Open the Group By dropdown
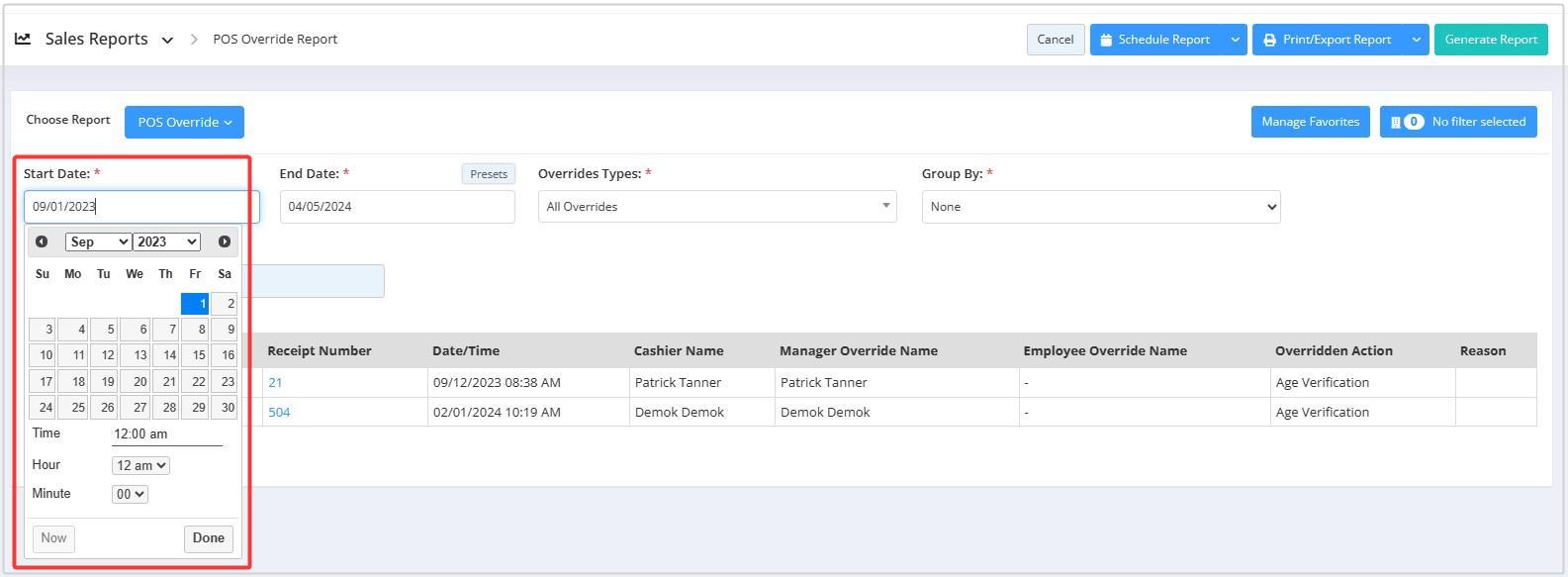Screen dimensions: 1568x577 1101,206
